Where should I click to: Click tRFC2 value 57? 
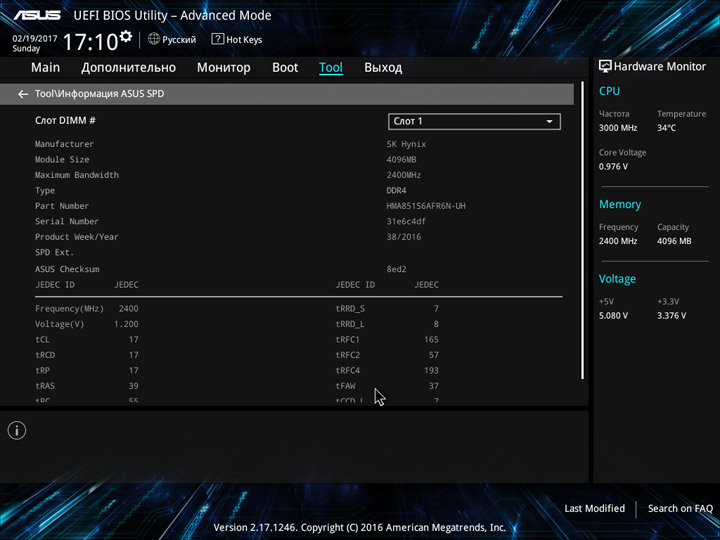pyautogui.click(x=434, y=355)
